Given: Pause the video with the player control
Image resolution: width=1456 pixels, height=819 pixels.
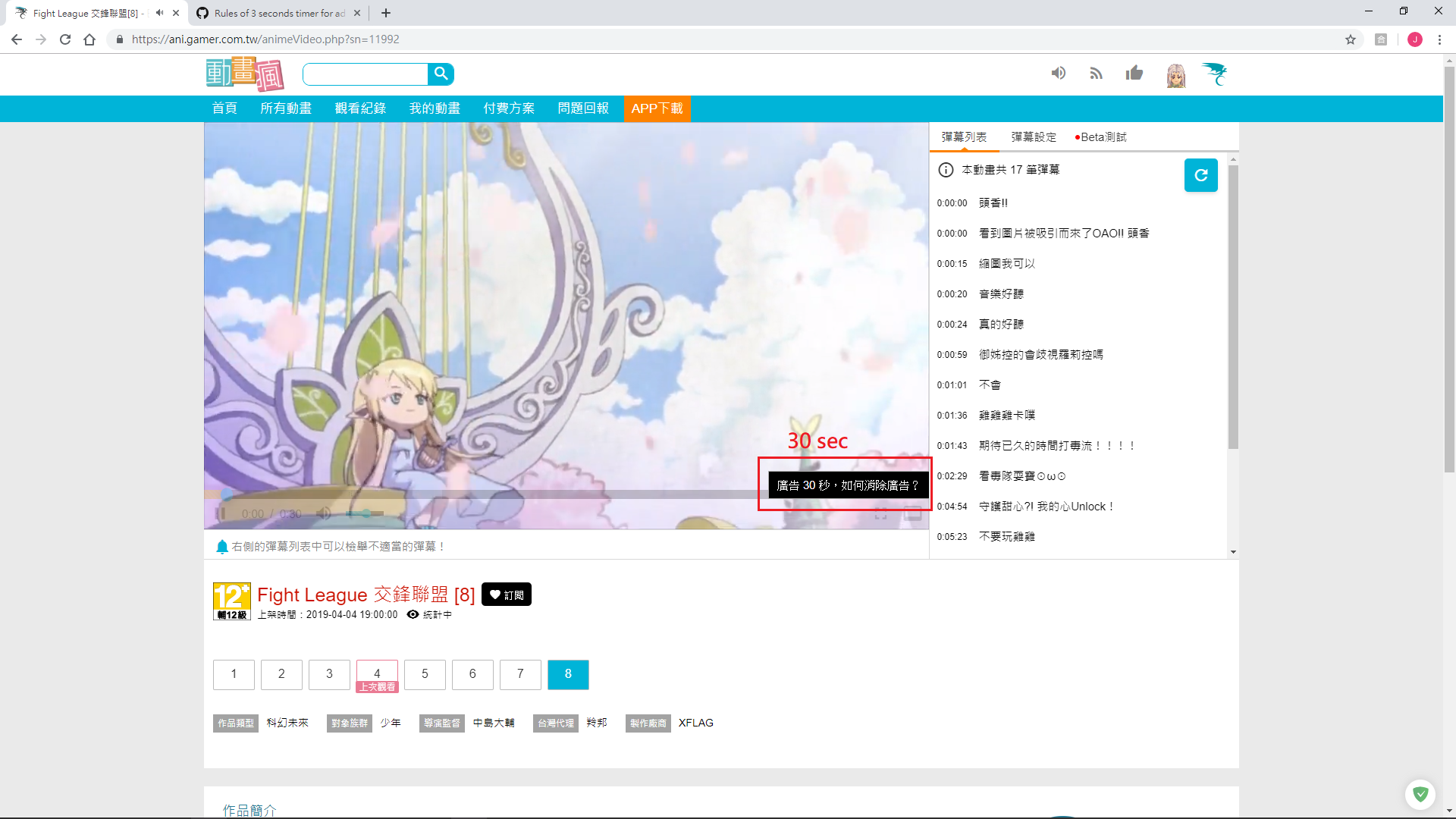Looking at the screenshot, I should [221, 513].
